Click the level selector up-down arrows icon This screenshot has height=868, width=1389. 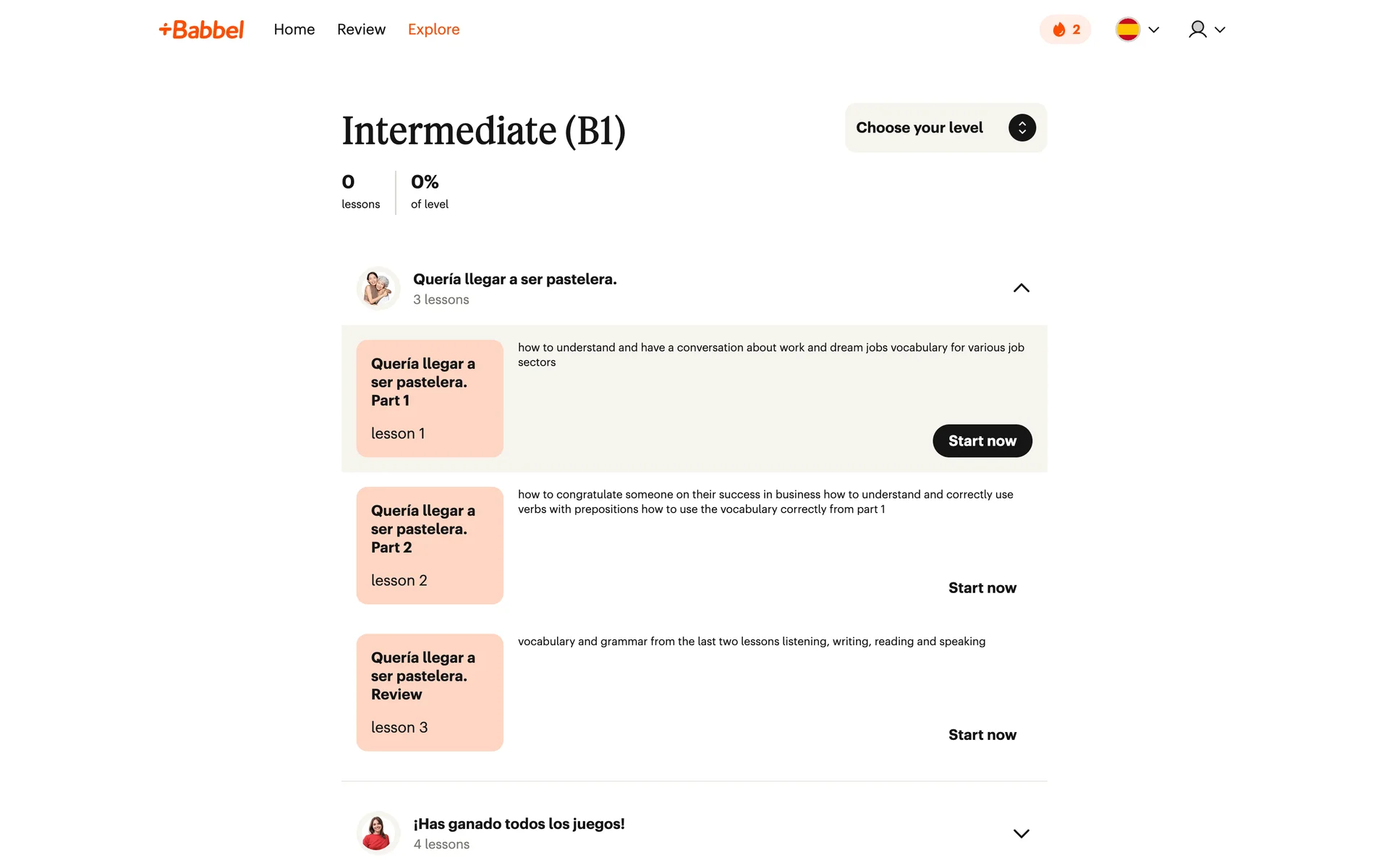[x=1021, y=128]
